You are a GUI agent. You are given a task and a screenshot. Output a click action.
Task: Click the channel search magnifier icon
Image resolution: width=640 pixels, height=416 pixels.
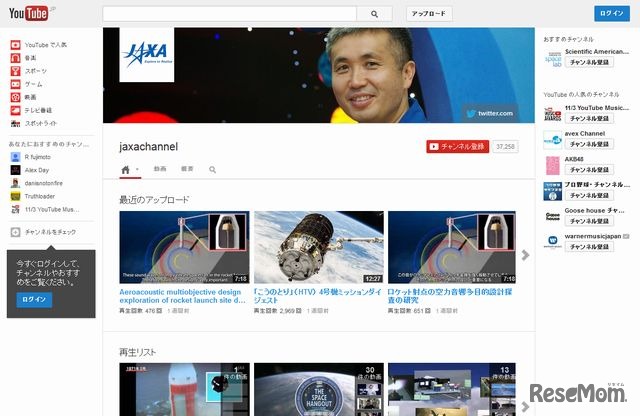click(212, 169)
